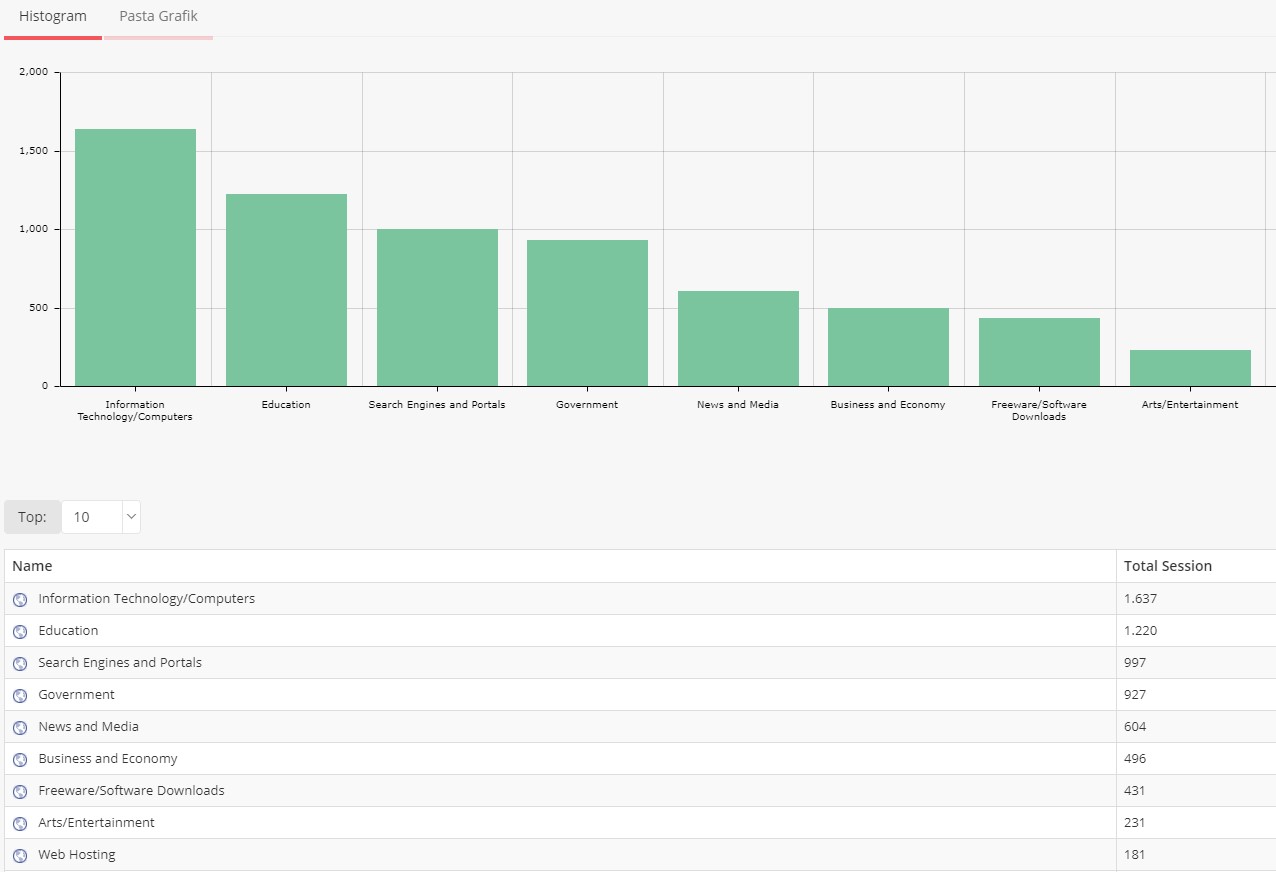This screenshot has width=1276, height=872.
Task: Select the Arts/Entertainment name in the table
Action: [x=96, y=823]
